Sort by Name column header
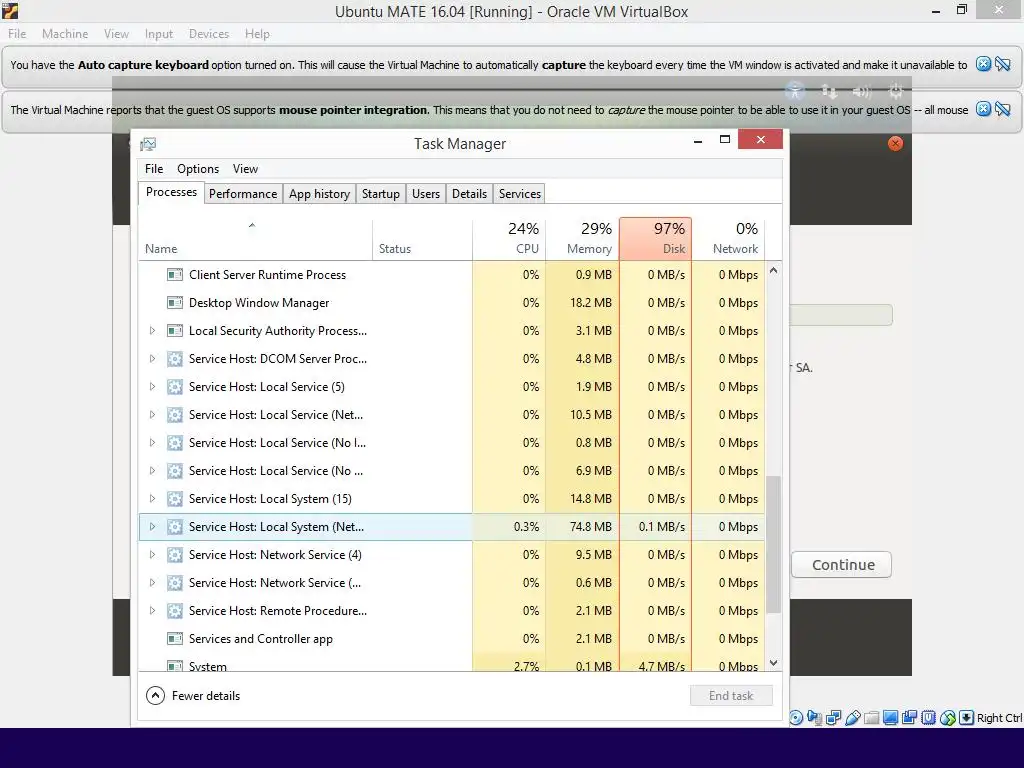This screenshot has height=768, width=1024. coord(255,238)
